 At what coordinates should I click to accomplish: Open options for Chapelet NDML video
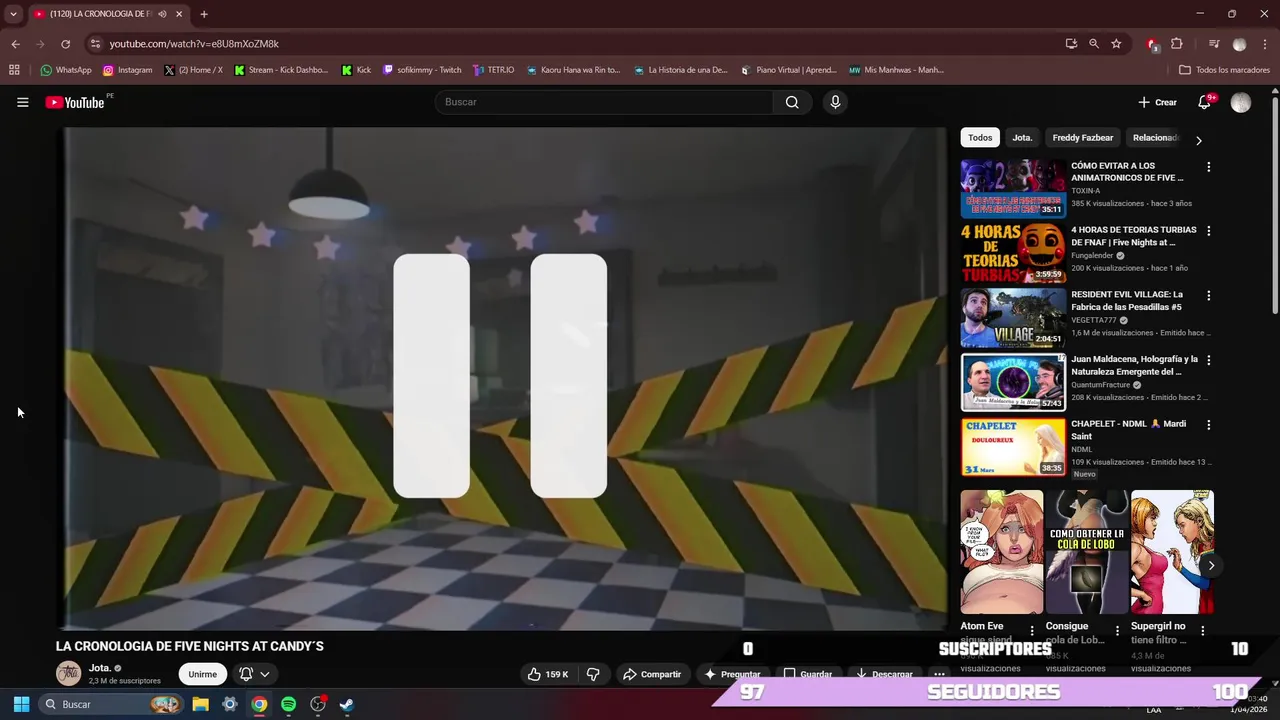coord(1208,425)
